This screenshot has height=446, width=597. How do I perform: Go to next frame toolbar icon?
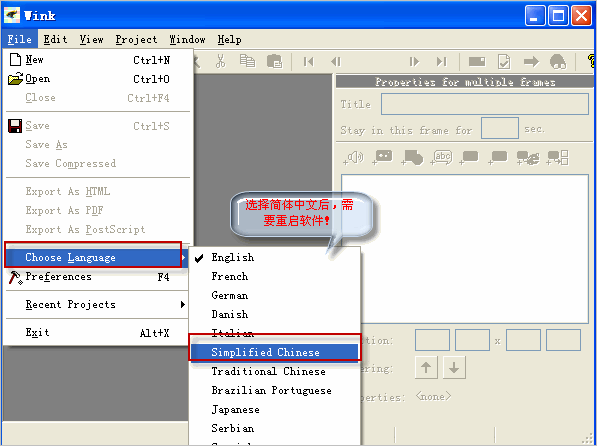(414, 61)
